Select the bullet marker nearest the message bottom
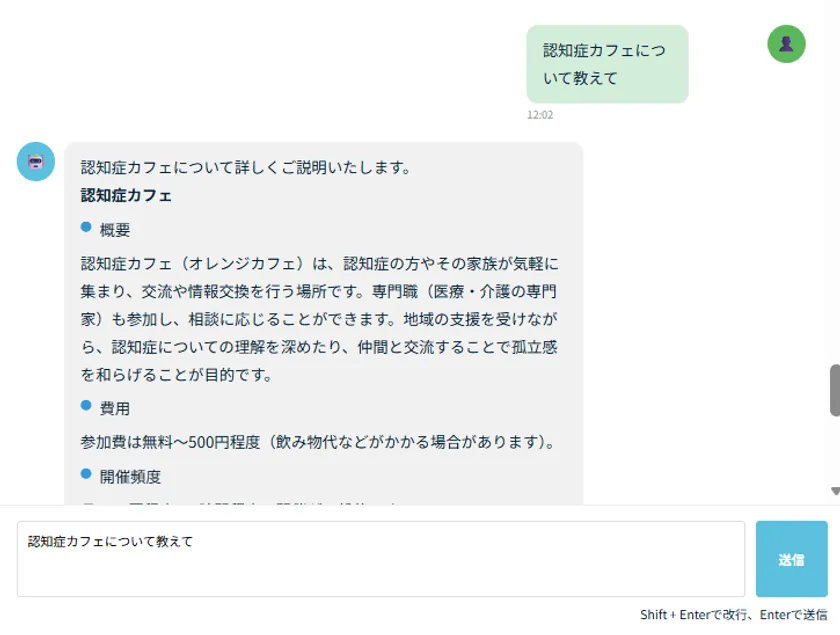Viewport: 840px width, 635px height. tap(84, 476)
